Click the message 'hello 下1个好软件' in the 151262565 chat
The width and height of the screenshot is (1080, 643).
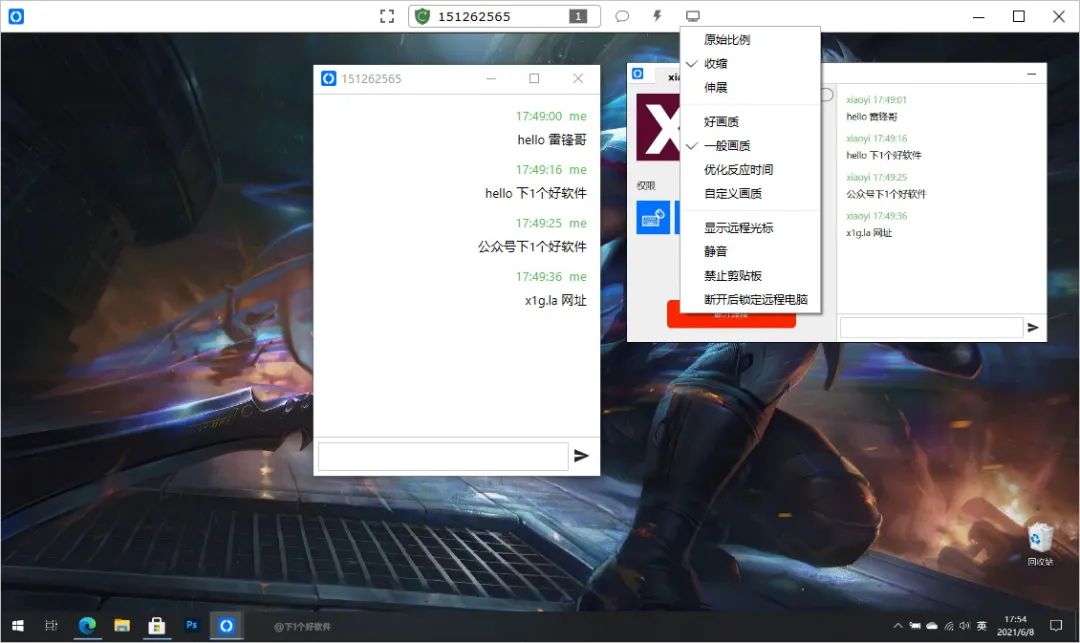click(x=536, y=193)
